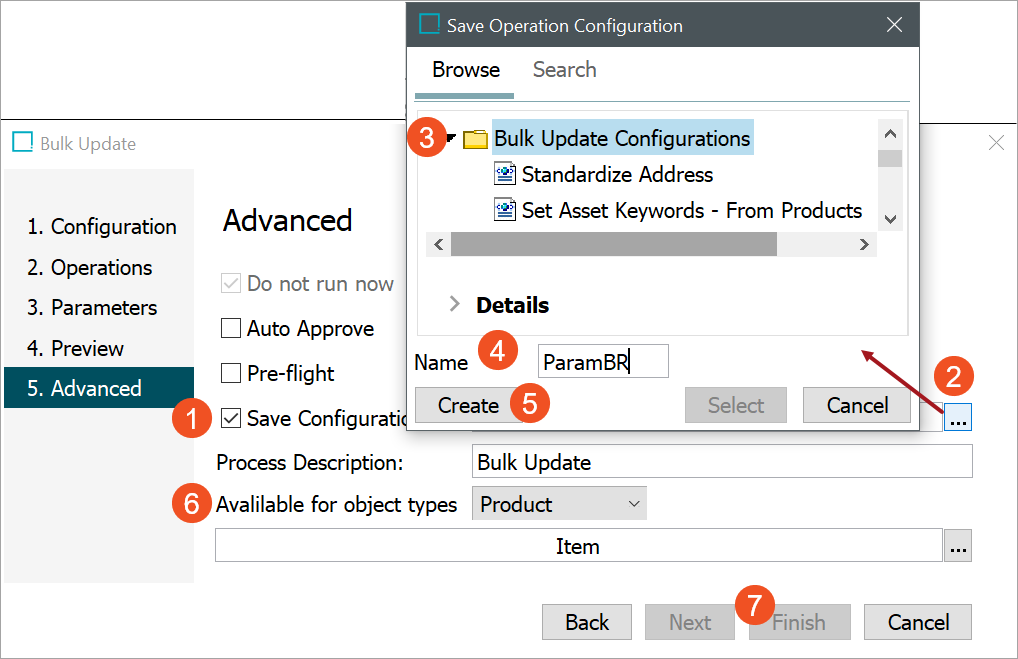
Task: Select Set Asset Keywords - From Products
Action: pos(691,210)
